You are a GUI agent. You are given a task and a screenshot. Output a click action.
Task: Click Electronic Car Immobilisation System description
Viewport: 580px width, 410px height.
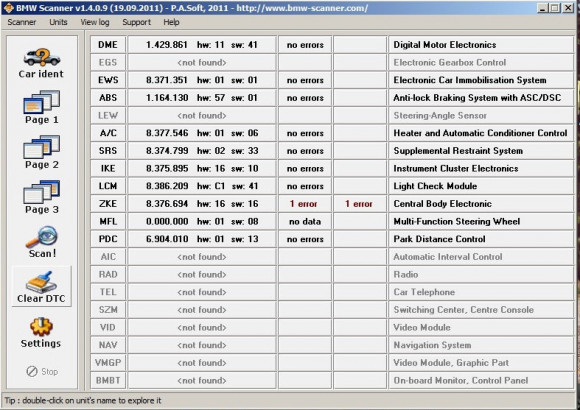[x=470, y=80]
